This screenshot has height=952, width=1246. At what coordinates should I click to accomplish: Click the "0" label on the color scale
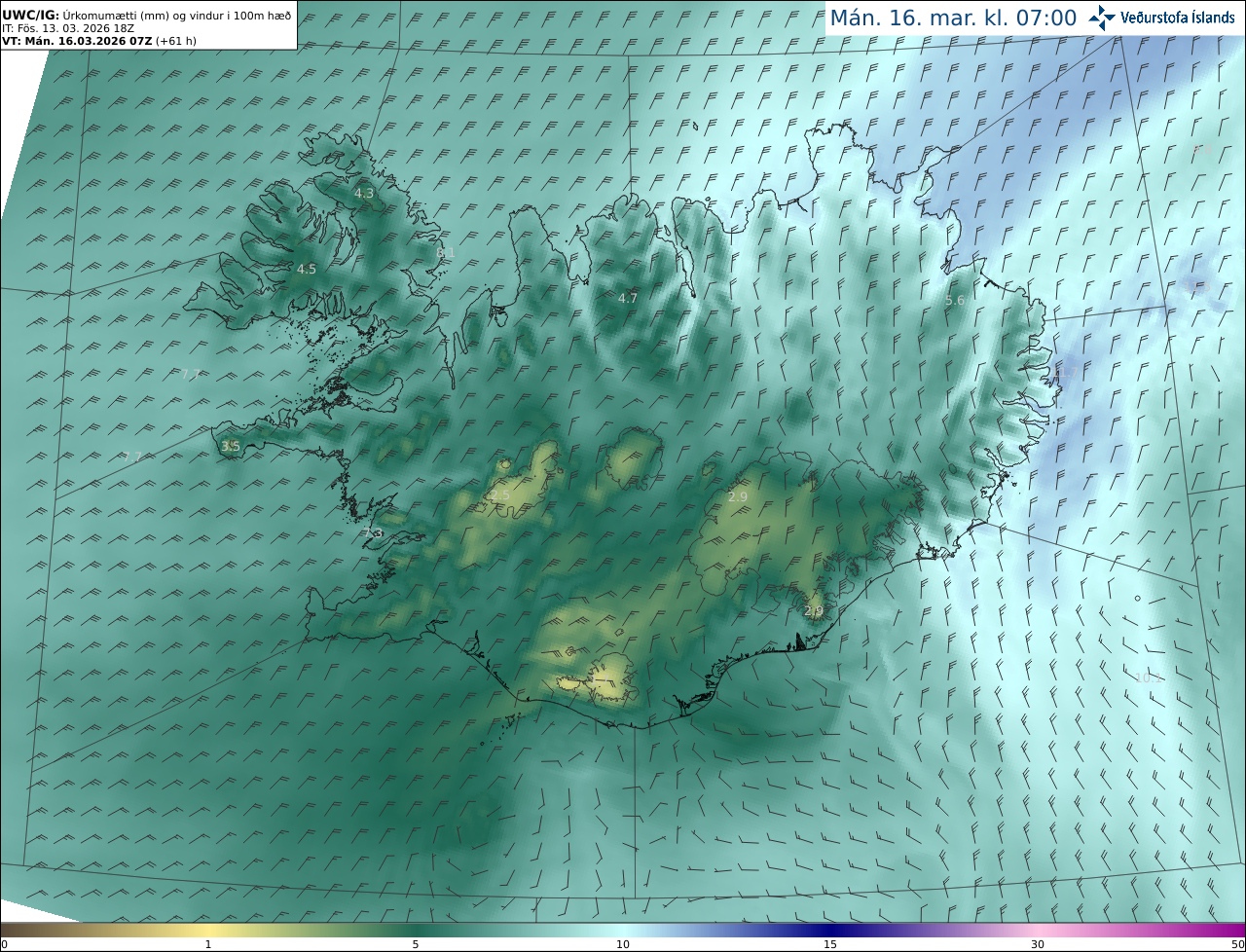[x=4, y=944]
